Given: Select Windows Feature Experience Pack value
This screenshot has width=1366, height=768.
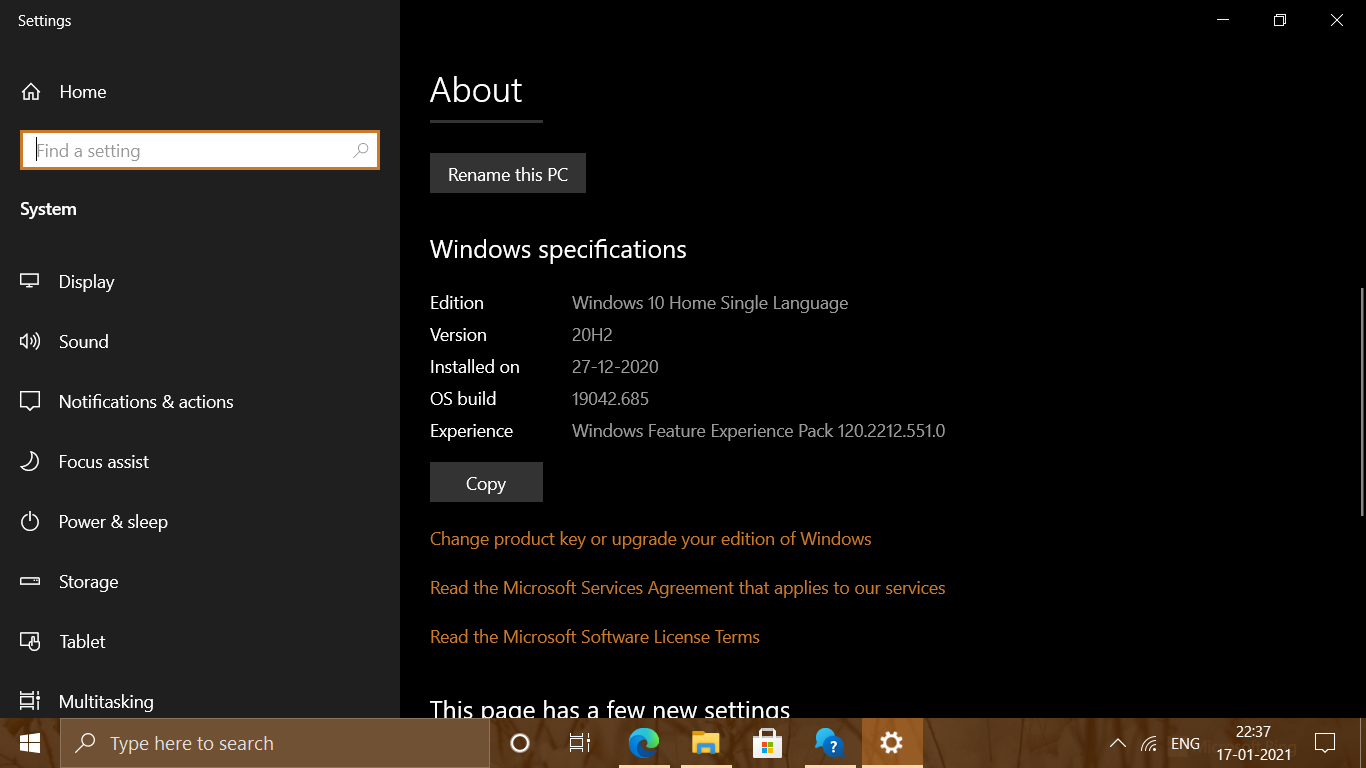Looking at the screenshot, I should click(x=759, y=431).
